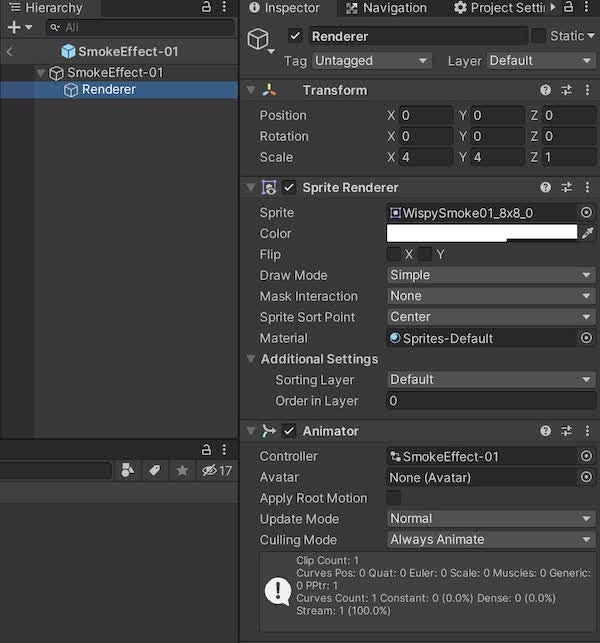
Task: Open Culling Mode Always Animate dropdown
Action: [491, 539]
